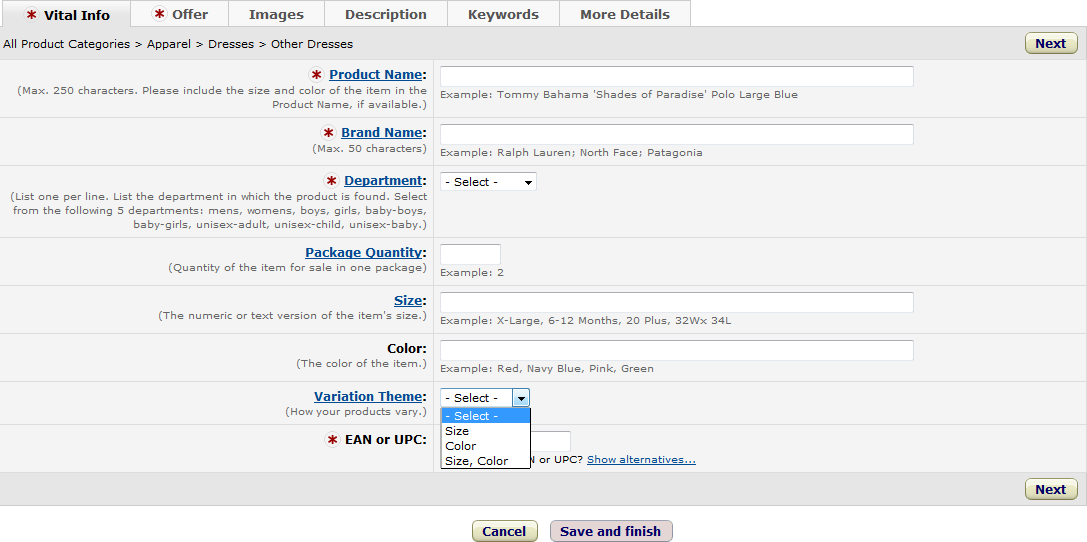1087x542 pixels.
Task: Click the Save and finish button
Action: pos(610,531)
